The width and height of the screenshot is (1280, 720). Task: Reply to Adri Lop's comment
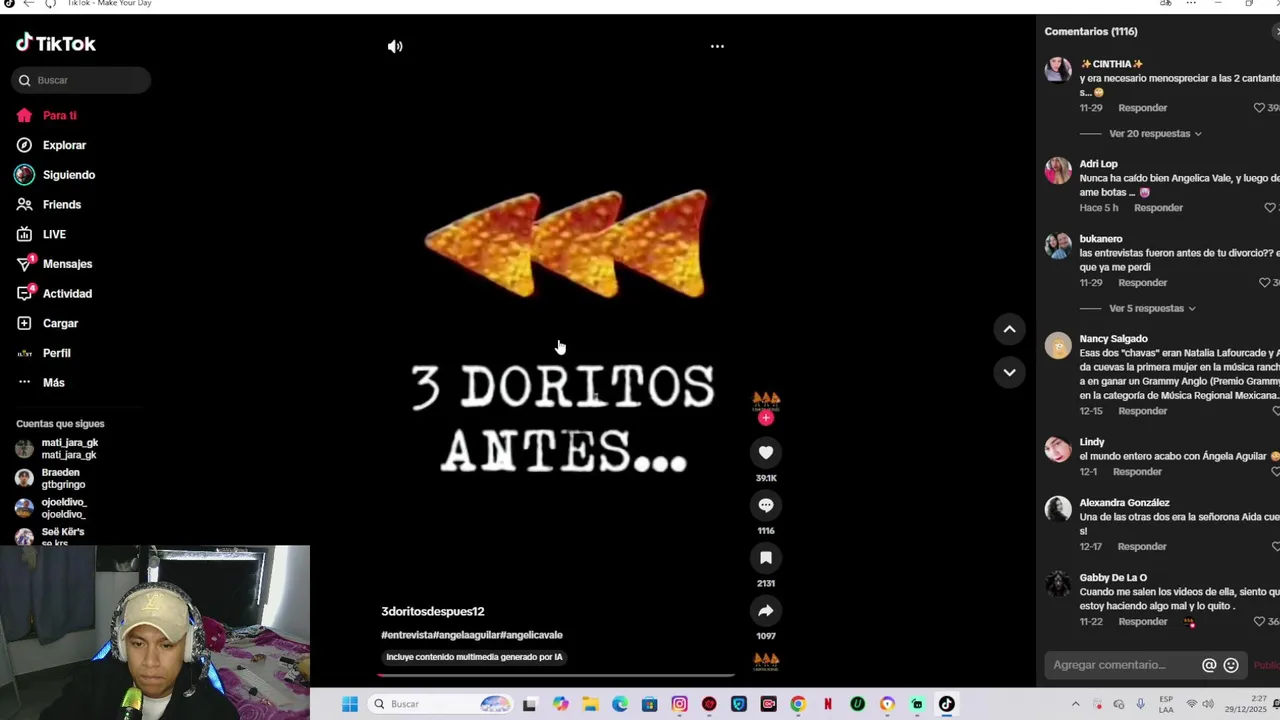pyautogui.click(x=1158, y=208)
